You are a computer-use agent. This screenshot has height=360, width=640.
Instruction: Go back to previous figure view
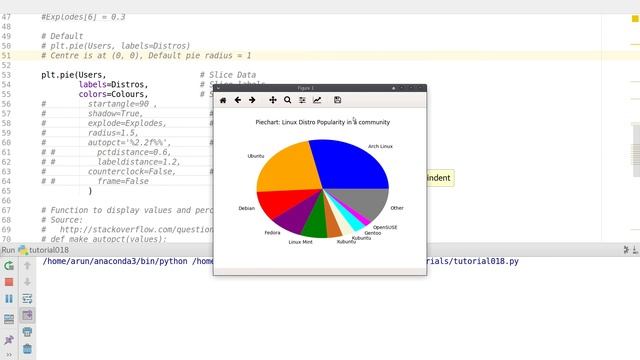coord(238,100)
